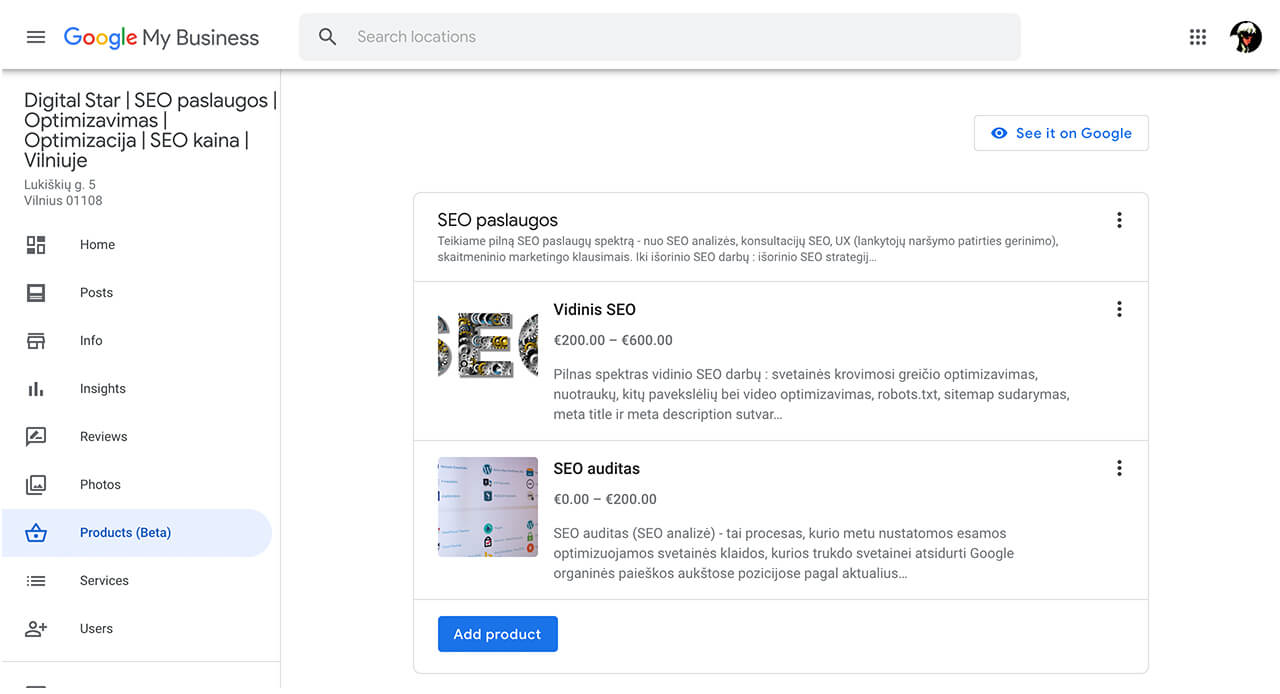Screen dimensions: 1280x694
Task: Click the Digital Star business name
Action: point(150,130)
